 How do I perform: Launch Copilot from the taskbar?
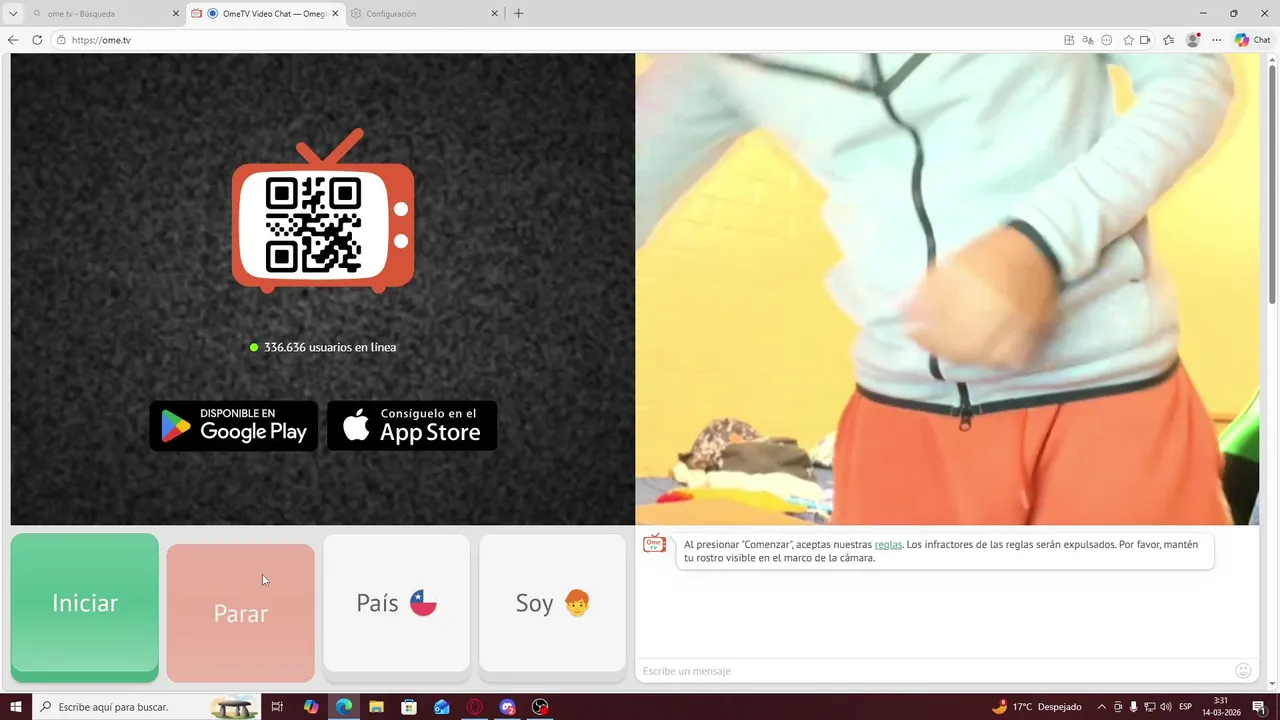(x=311, y=707)
